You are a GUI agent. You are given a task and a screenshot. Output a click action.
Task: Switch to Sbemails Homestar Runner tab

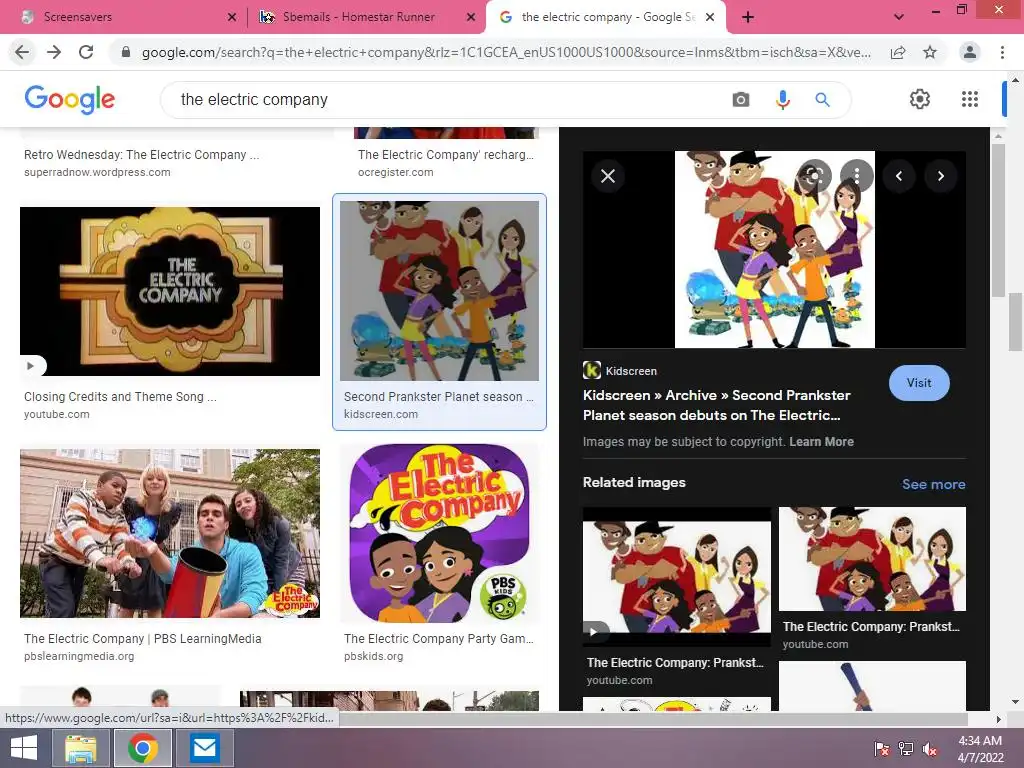(x=366, y=17)
